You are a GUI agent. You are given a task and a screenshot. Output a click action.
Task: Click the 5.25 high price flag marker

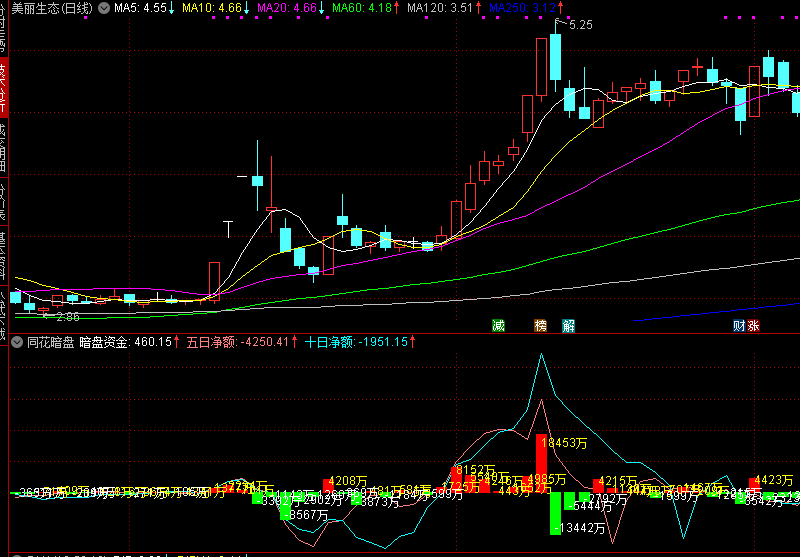point(580,24)
